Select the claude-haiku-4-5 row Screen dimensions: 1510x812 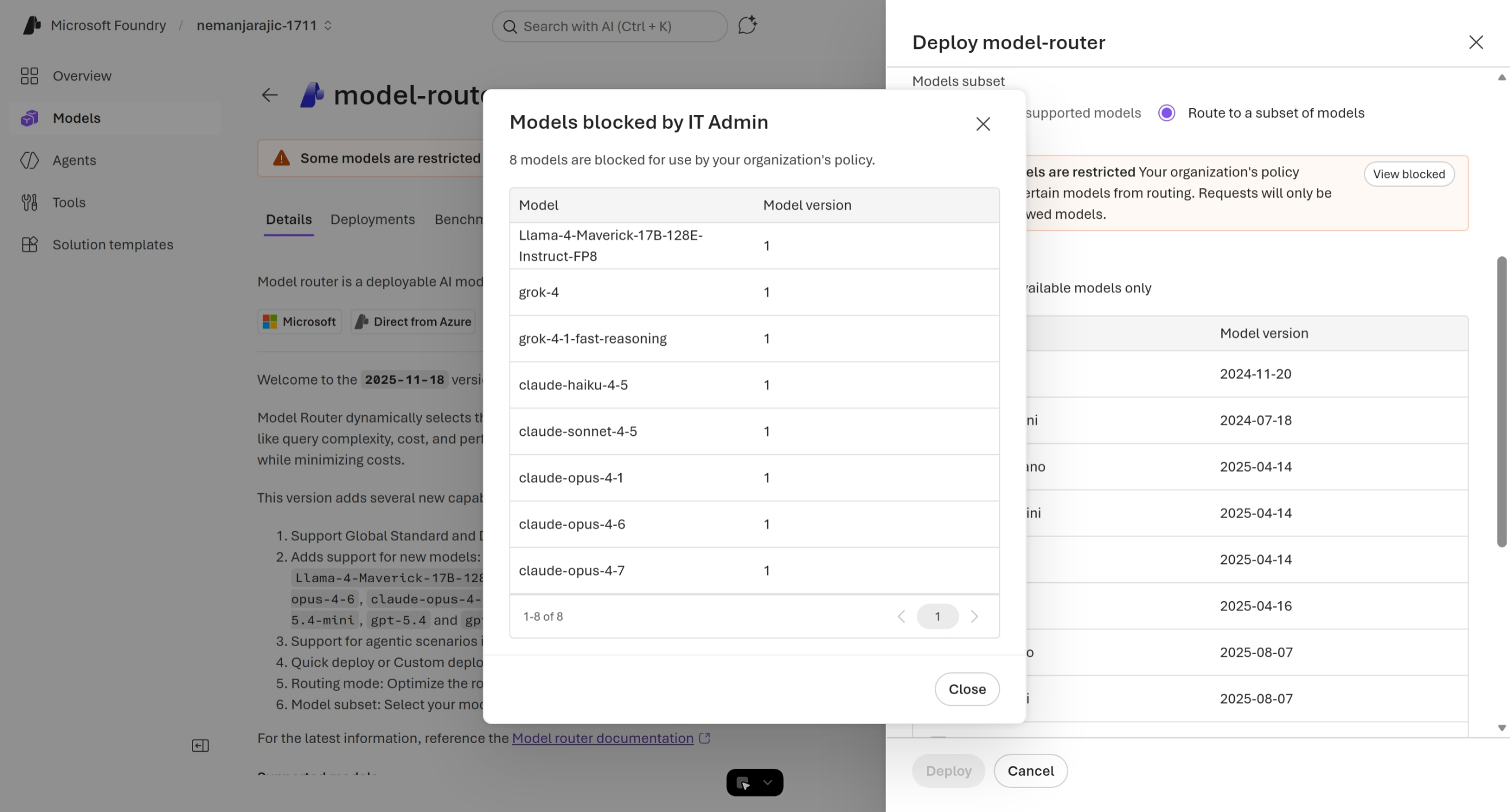click(x=754, y=385)
